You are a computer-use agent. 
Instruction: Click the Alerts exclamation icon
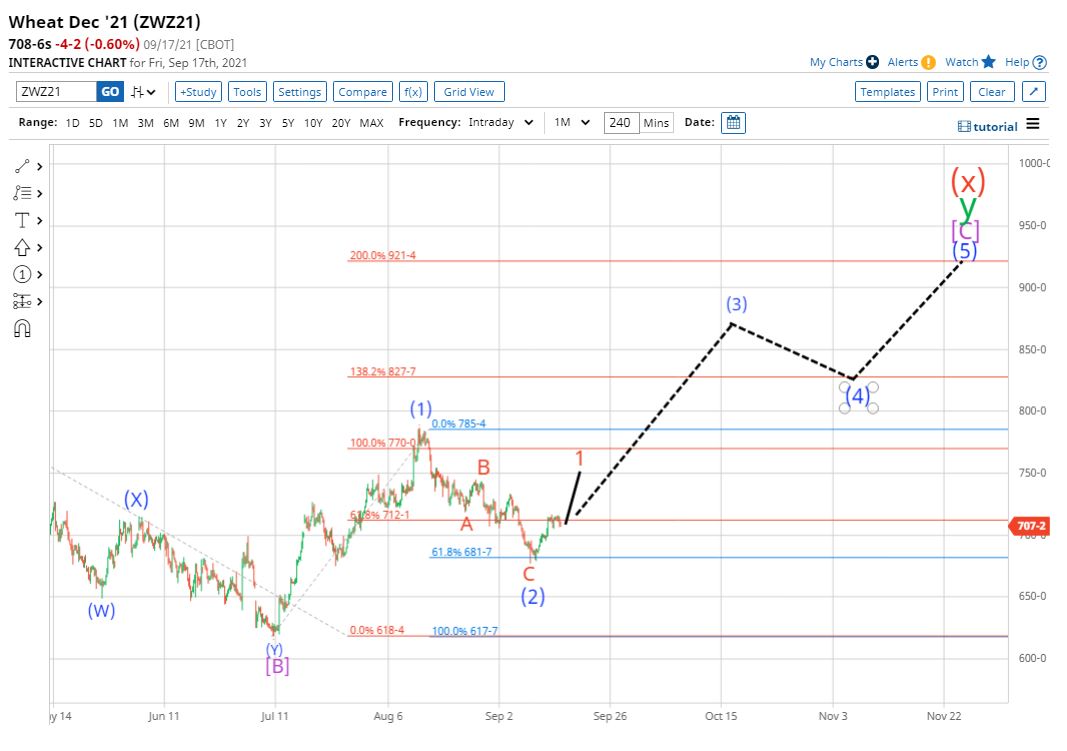pos(928,63)
